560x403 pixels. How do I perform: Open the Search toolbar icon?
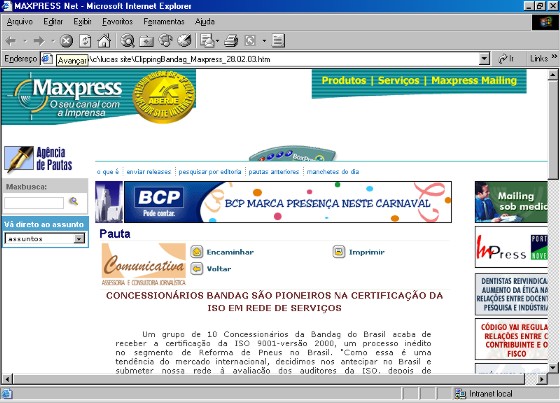click(127, 41)
